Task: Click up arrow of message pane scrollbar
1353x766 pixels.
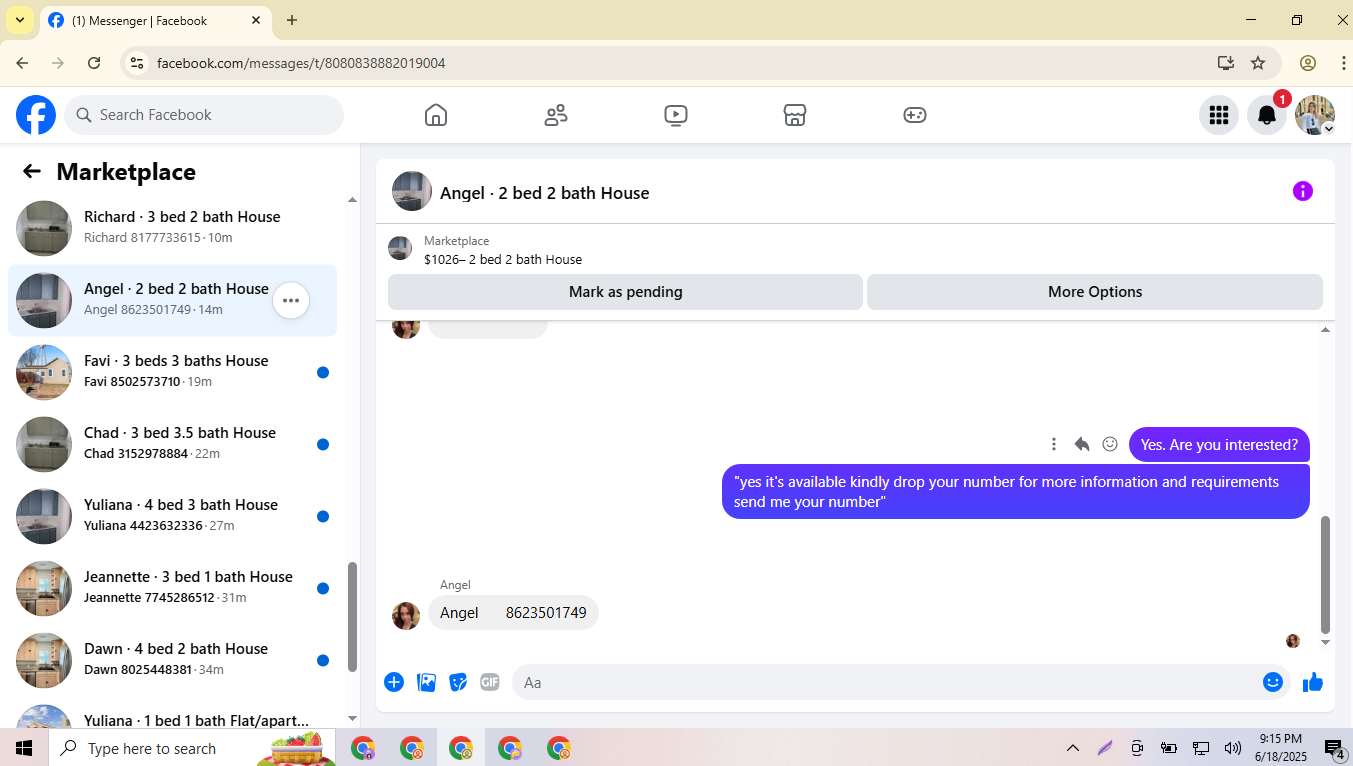Action: point(1326,330)
